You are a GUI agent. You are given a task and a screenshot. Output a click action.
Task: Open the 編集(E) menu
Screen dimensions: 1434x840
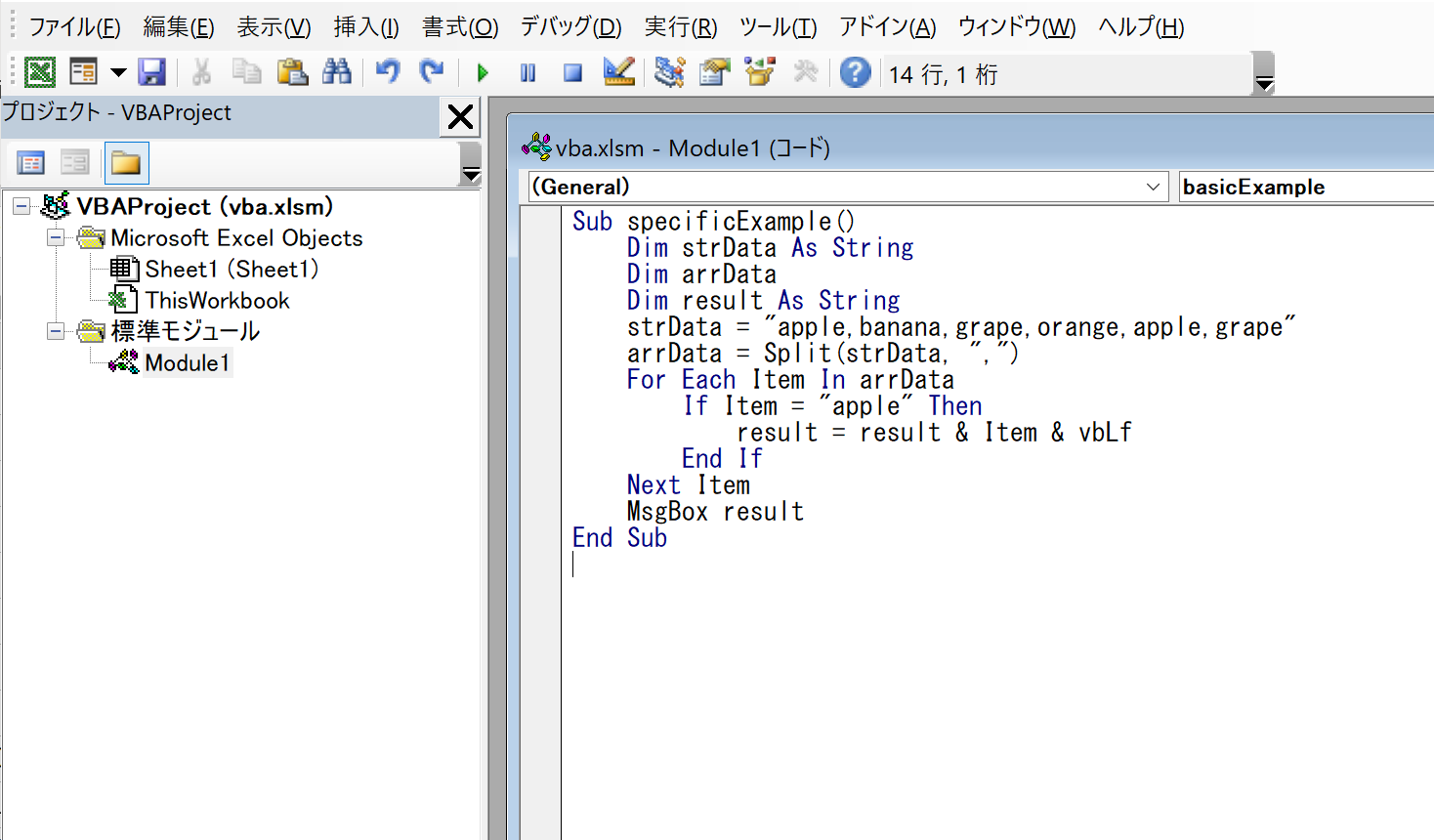click(178, 26)
